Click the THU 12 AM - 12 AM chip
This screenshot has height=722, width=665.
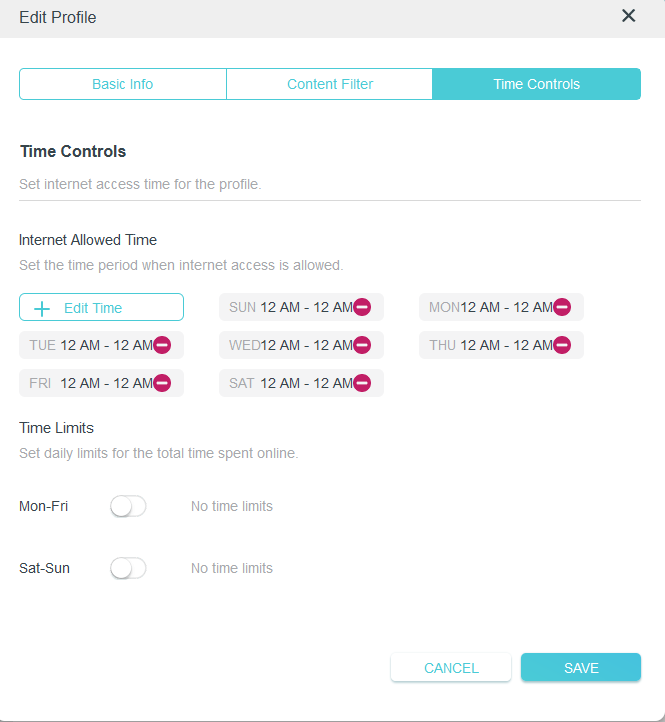[x=501, y=345]
